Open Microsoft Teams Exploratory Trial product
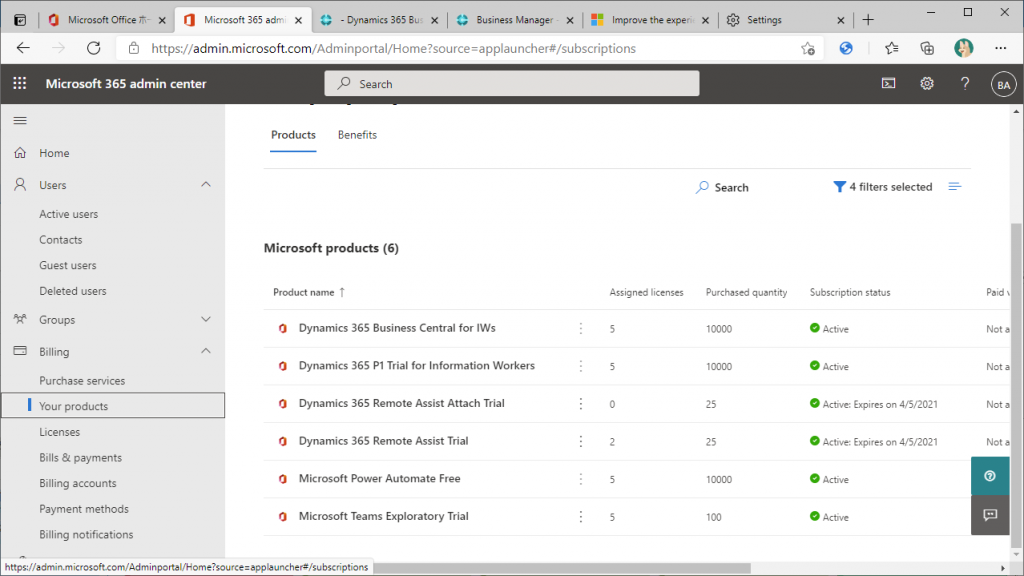The width and height of the screenshot is (1024, 576). [x=384, y=516]
